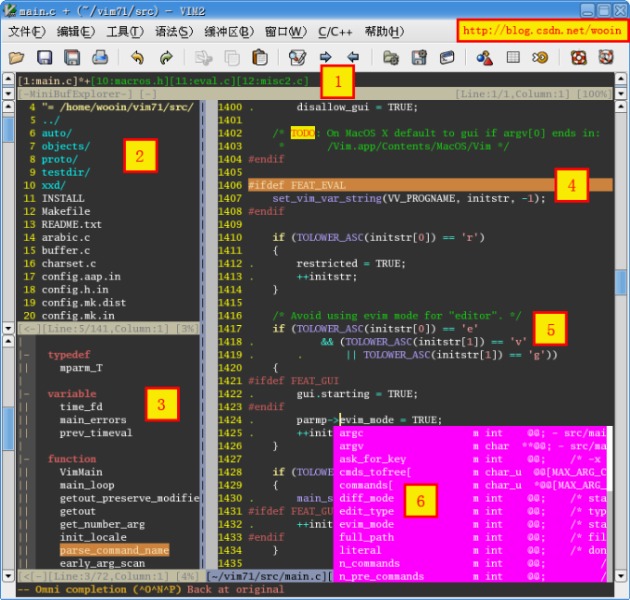This screenshot has height=600, width=630.
Task: Click the Find Previous arrow icon
Action: pyautogui.click(x=352, y=58)
